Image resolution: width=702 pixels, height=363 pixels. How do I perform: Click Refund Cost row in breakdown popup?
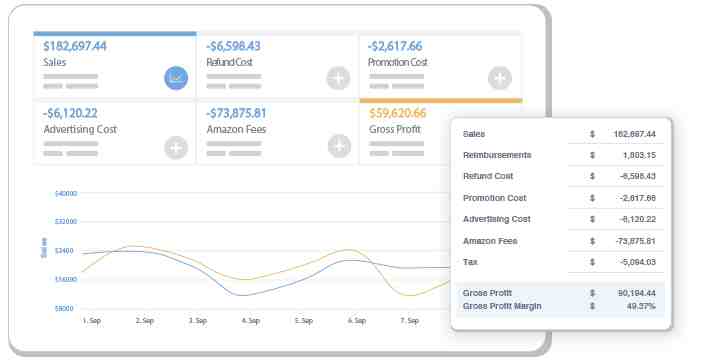click(x=560, y=176)
